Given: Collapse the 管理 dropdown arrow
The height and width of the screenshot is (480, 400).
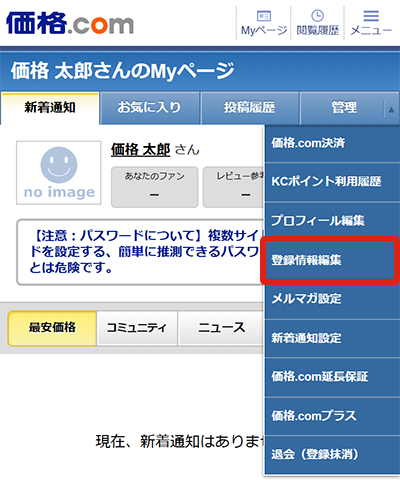Looking at the screenshot, I should click(391, 109).
